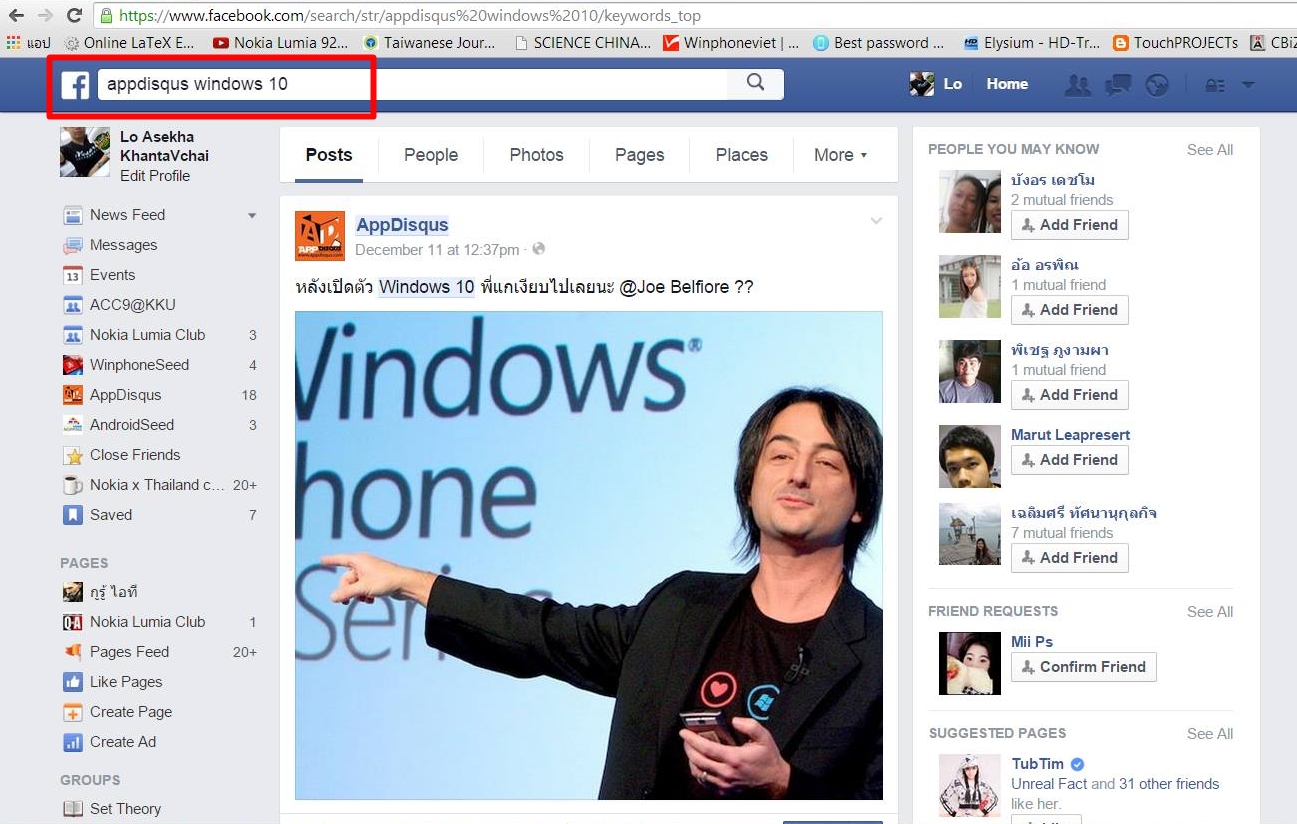Switch to the Posts tab
Image resolution: width=1297 pixels, height=824 pixels.
tap(329, 155)
